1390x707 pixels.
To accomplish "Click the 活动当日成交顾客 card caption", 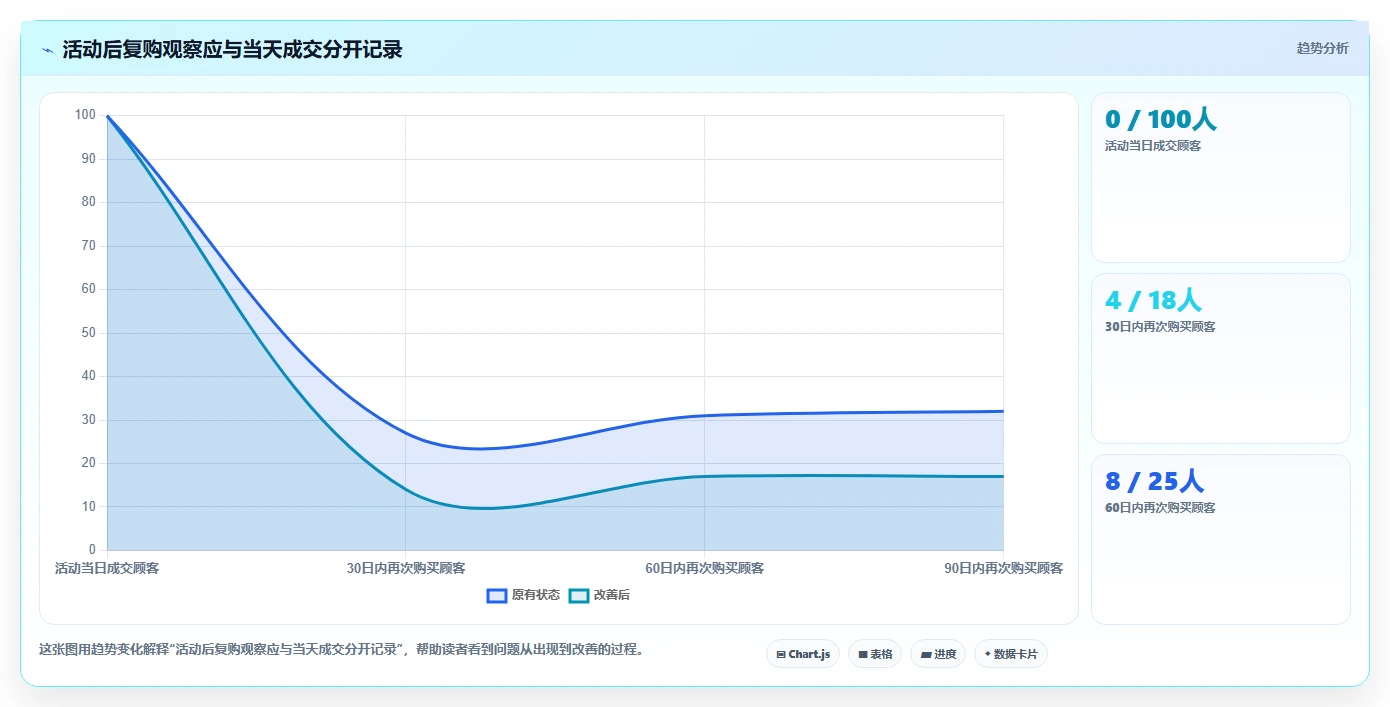I will point(1153,146).
